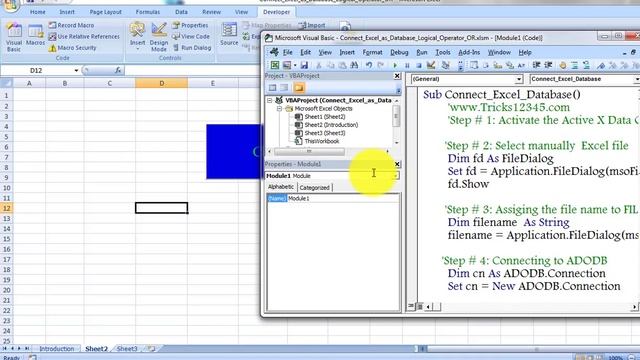Image resolution: width=640 pixels, height=360 pixels.
Task: Click Import in XML group
Action: pyautogui.click(x=312, y=25)
